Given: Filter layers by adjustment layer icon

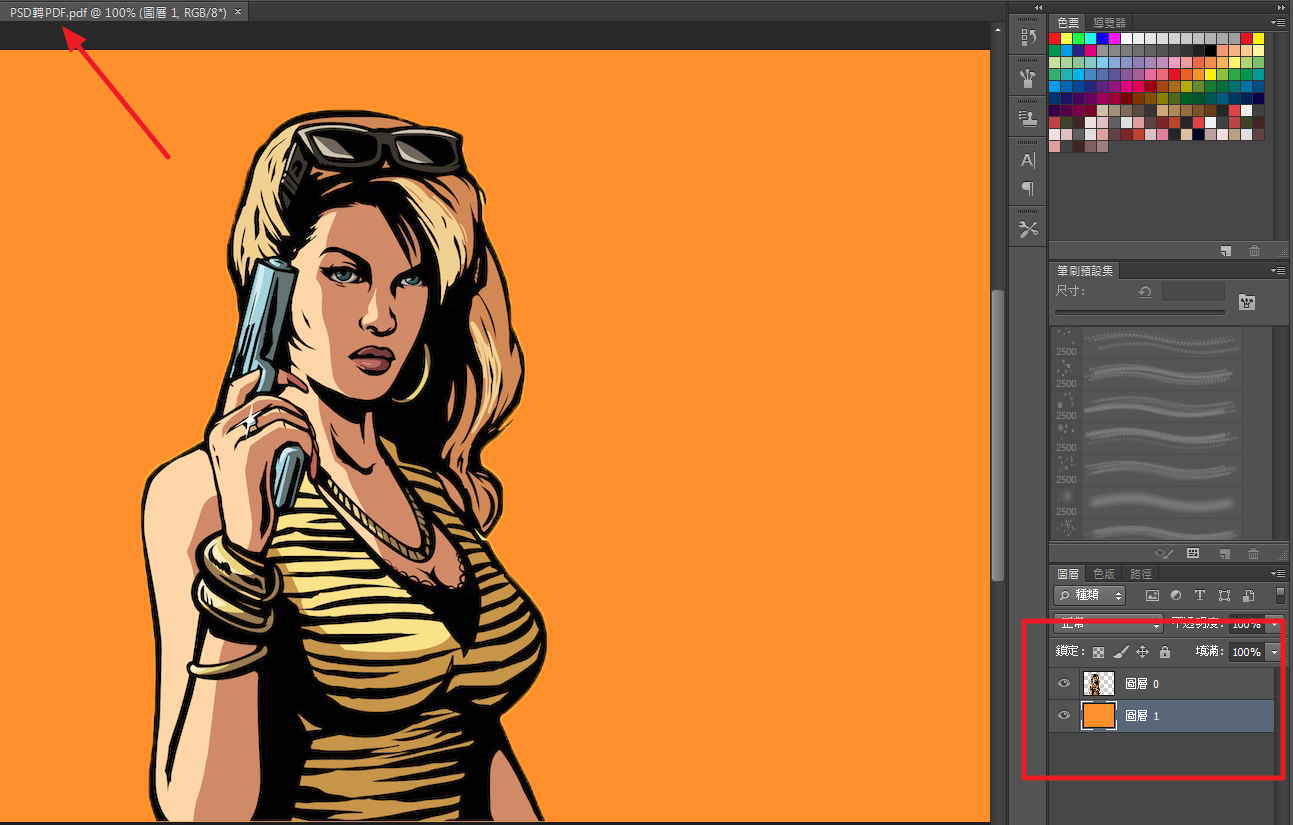Looking at the screenshot, I should click(x=1176, y=596).
